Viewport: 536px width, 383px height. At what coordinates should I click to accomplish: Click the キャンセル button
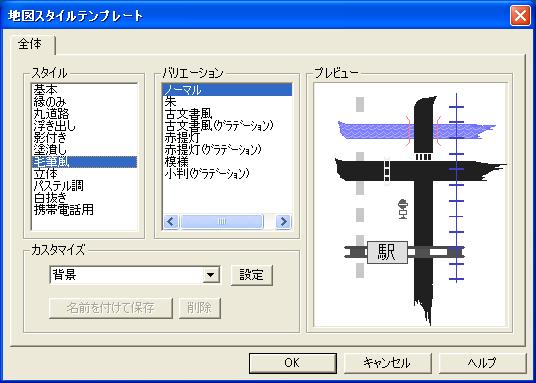[387, 362]
